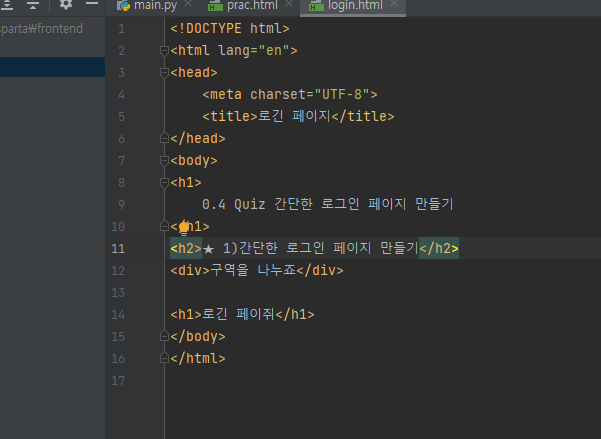Viewport: 601px width, 439px height.
Task: Click the lightbulb quick-fix icon on line 10
Action: click(x=184, y=228)
